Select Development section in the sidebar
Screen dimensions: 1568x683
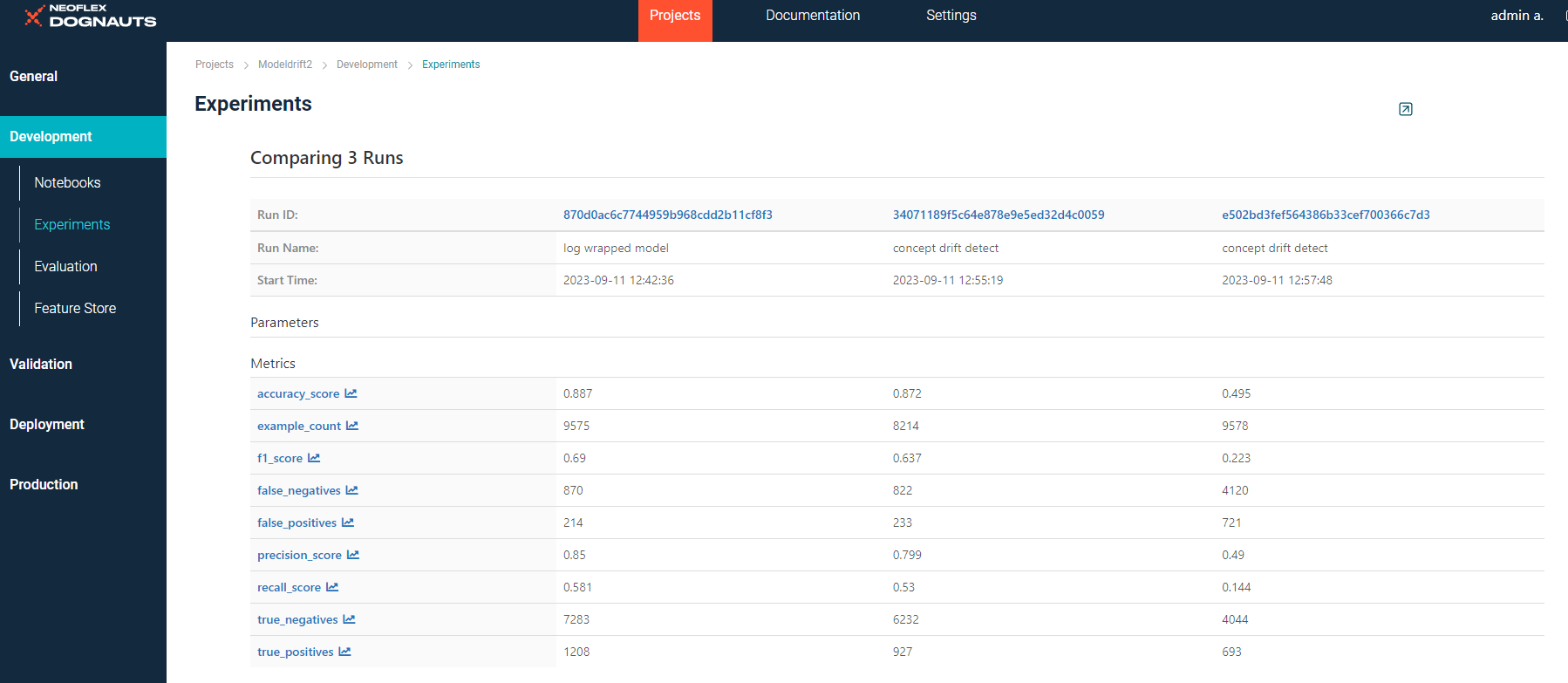tap(83, 137)
